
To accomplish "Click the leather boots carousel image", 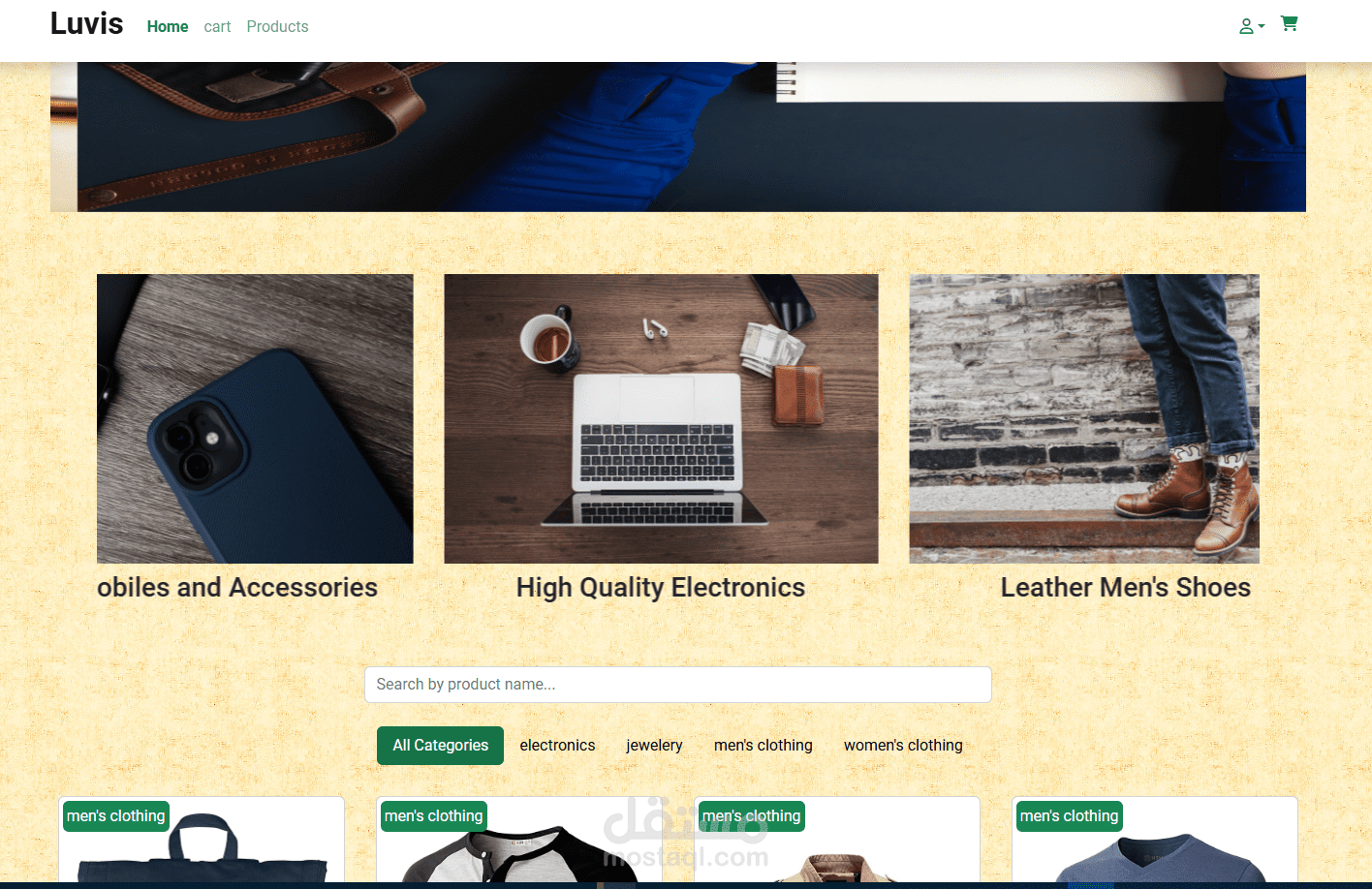I will [1084, 418].
